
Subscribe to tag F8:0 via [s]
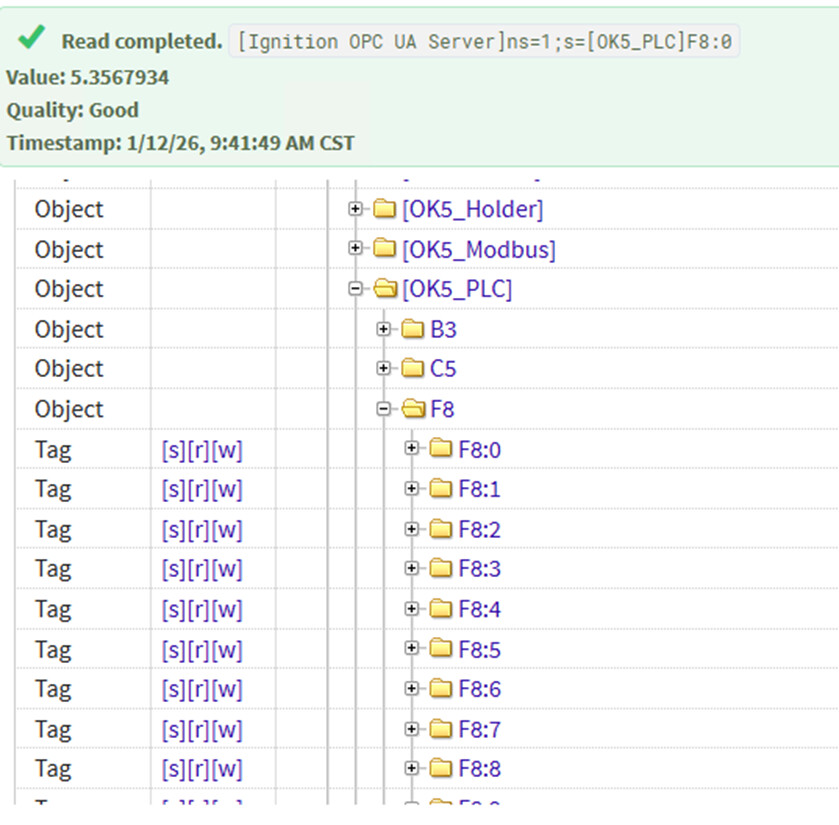tap(173, 450)
